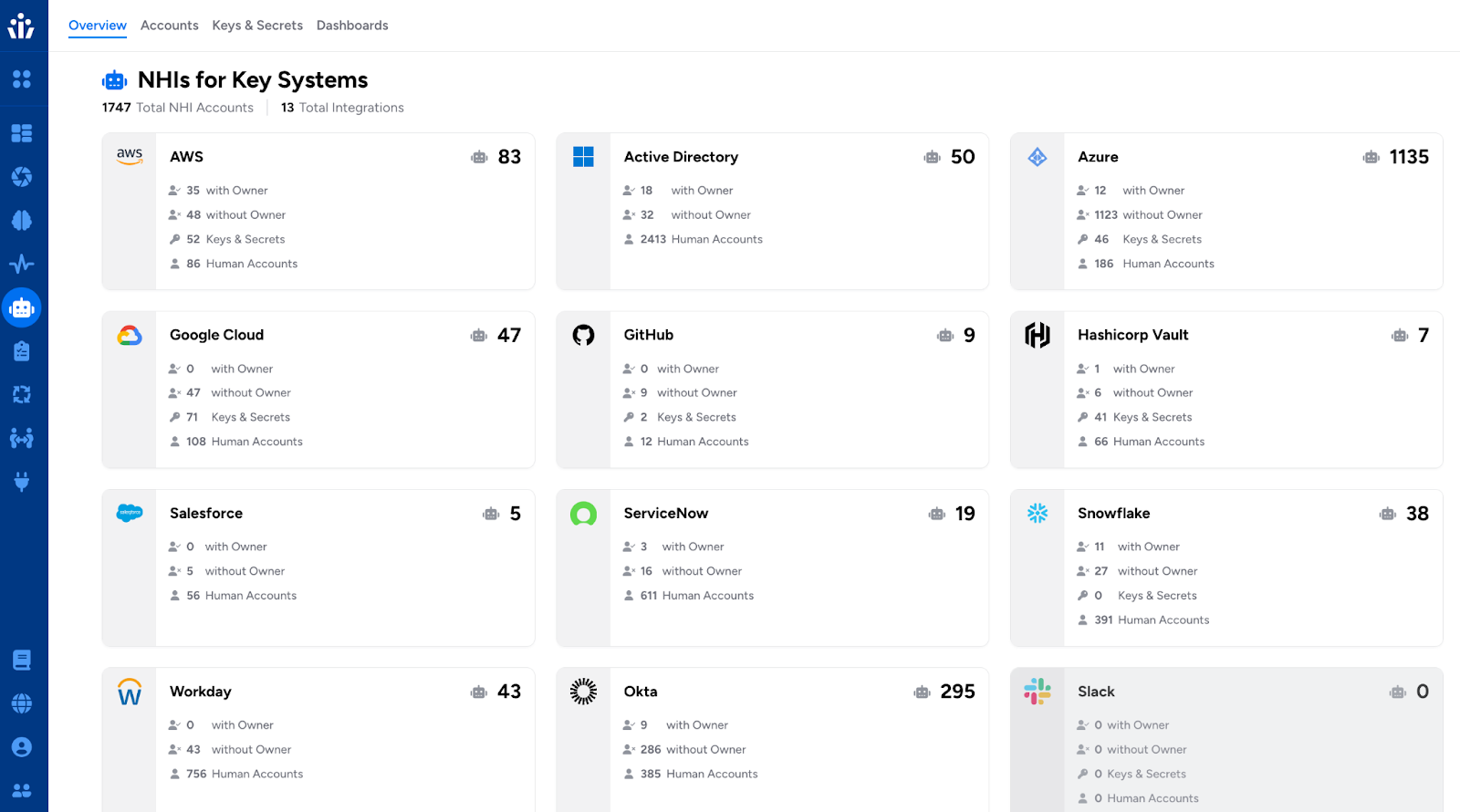Screen dimensions: 1460x812
Task: Open the ServiceNow card title
Action: (666, 514)
